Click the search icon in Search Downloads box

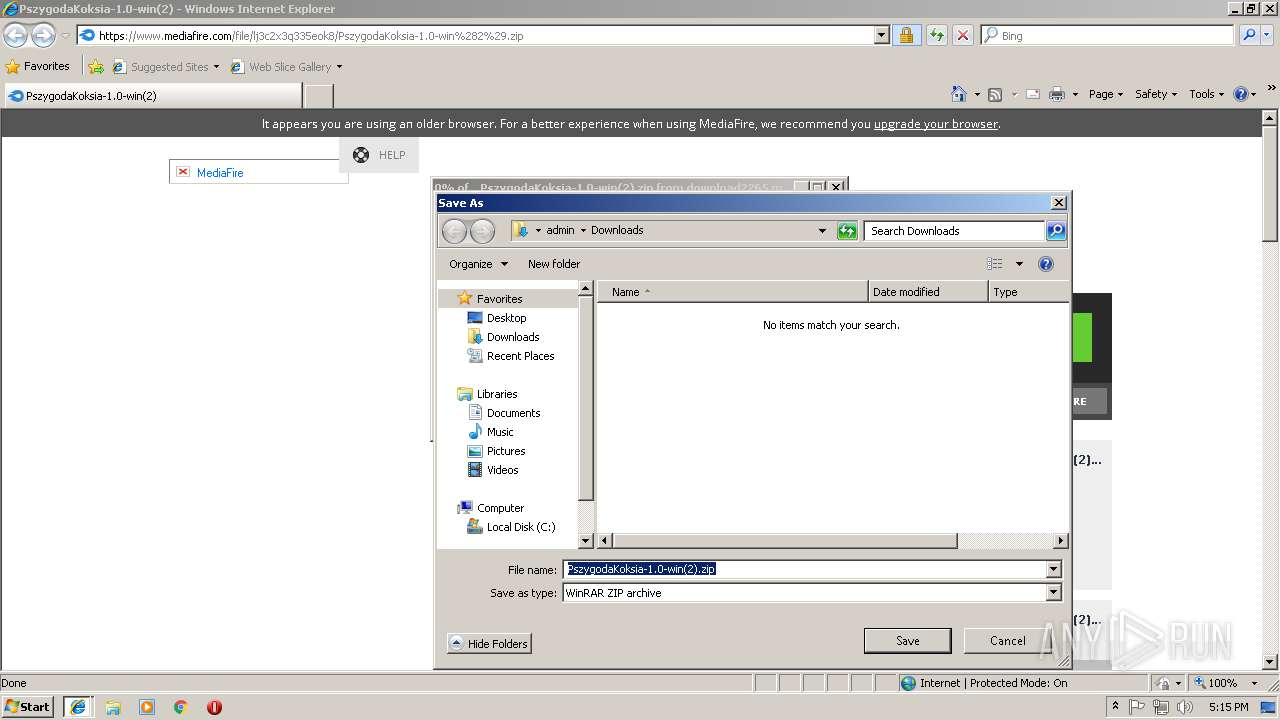[x=1056, y=231]
